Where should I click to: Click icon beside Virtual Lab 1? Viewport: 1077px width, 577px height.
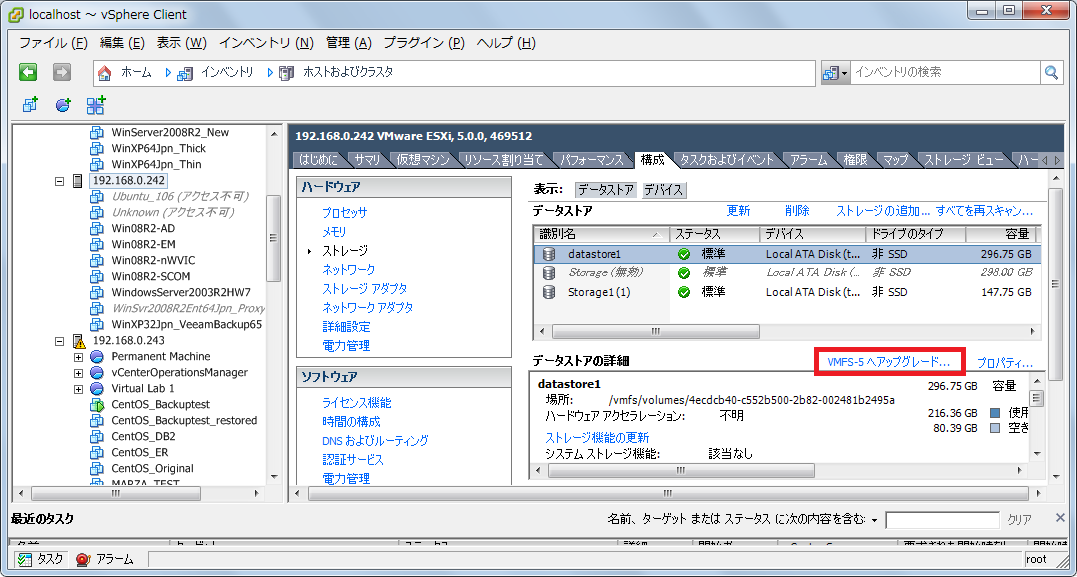click(97, 388)
